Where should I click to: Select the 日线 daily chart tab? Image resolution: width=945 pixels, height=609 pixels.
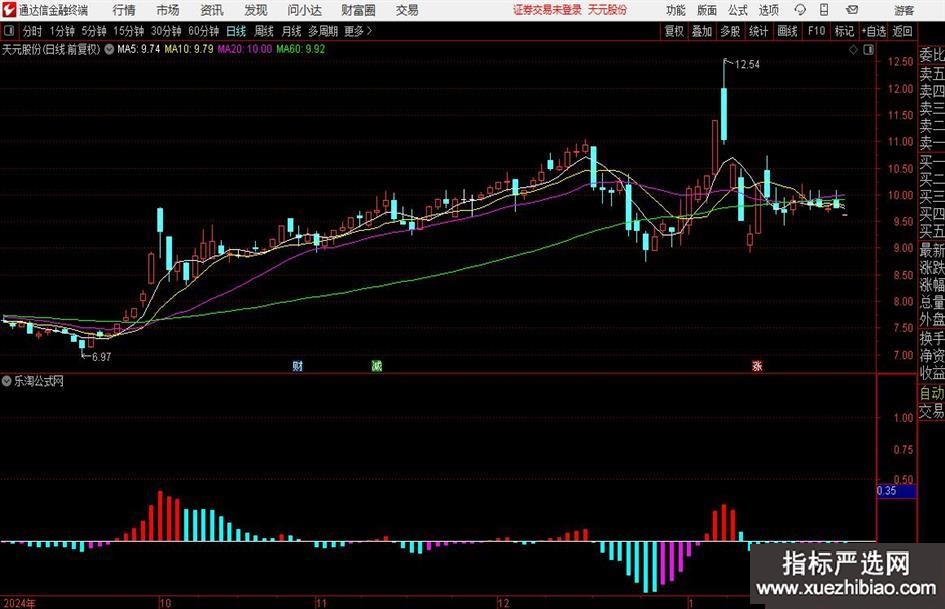[x=236, y=31]
